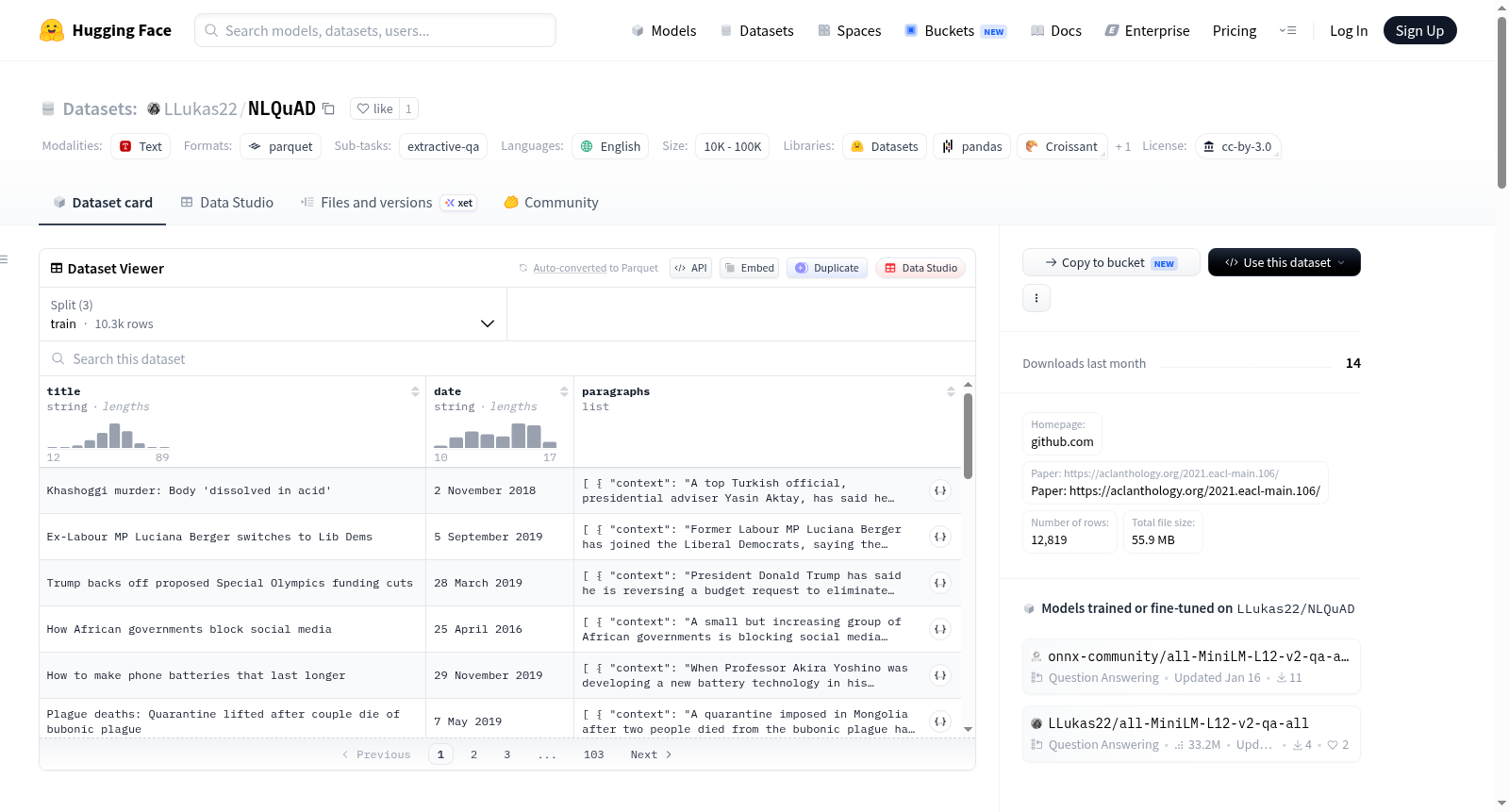
Task: Open the Enterprise navigation item
Action: click(1148, 30)
